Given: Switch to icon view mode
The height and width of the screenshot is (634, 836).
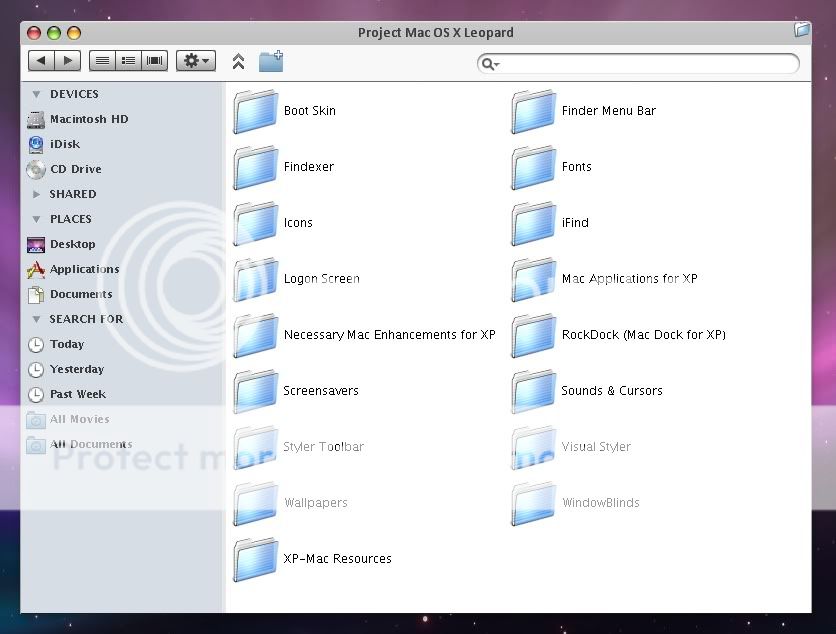Looking at the screenshot, I should 102,61.
